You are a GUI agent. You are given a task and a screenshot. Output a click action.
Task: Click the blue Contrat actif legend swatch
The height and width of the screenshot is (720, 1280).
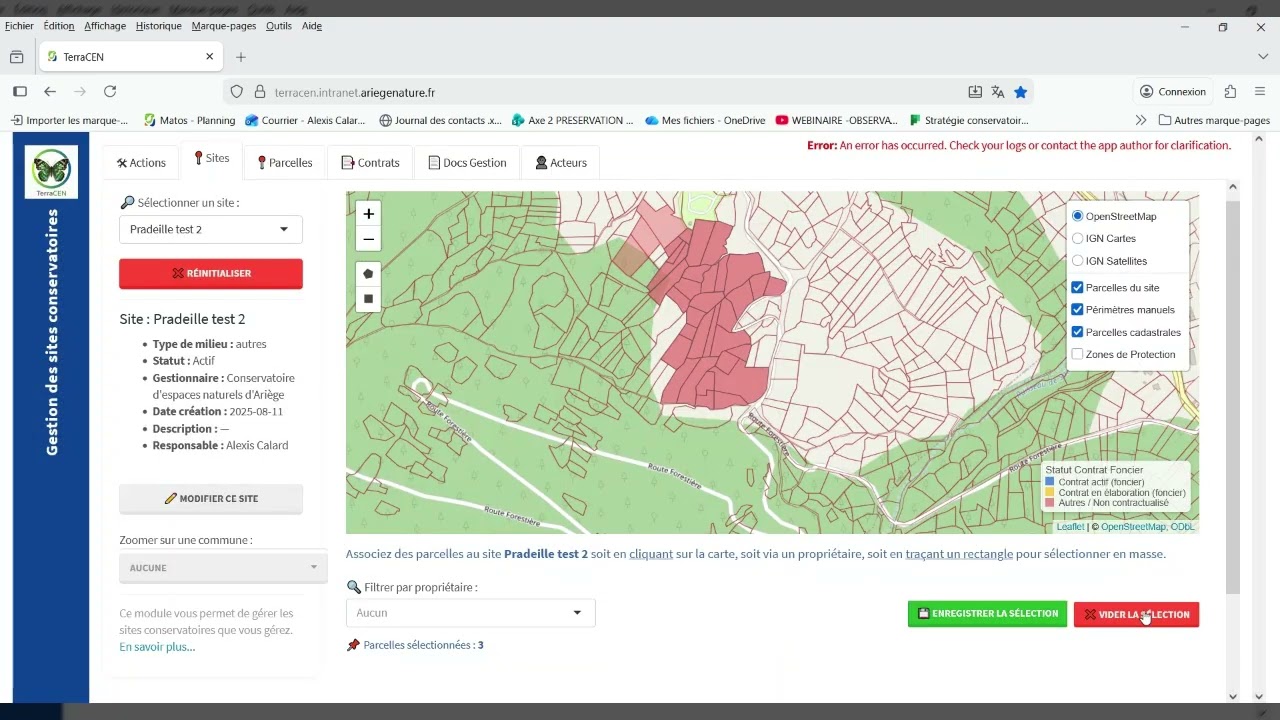[x=1050, y=482]
